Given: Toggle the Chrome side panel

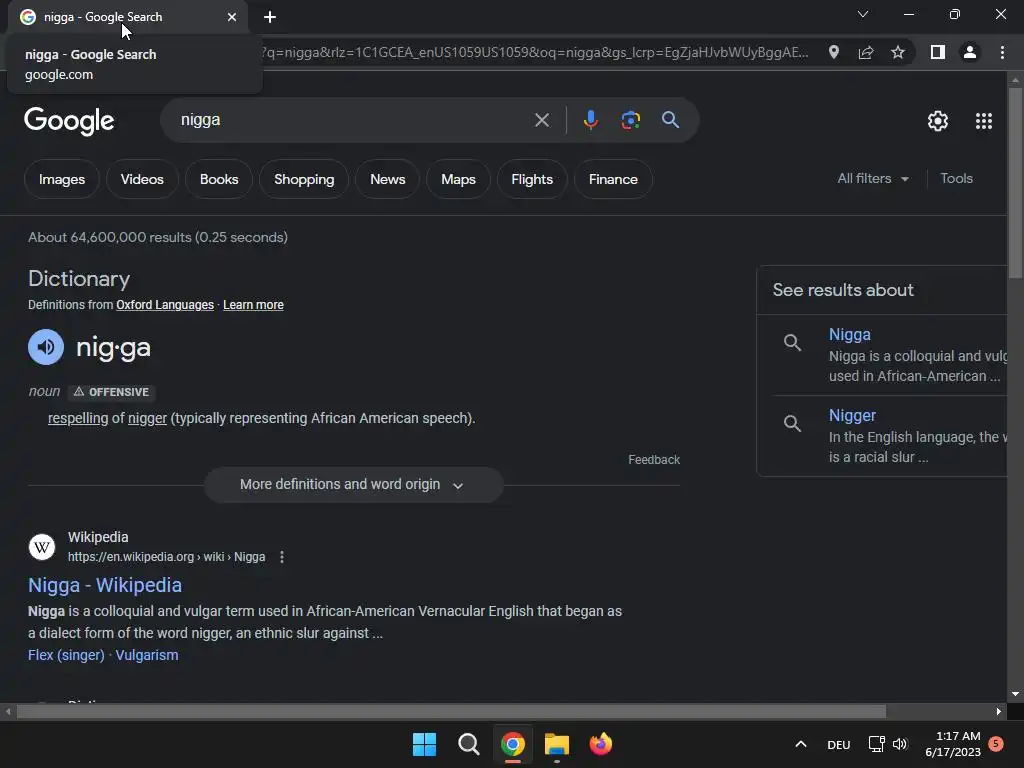Looking at the screenshot, I should [x=938, y=52].
